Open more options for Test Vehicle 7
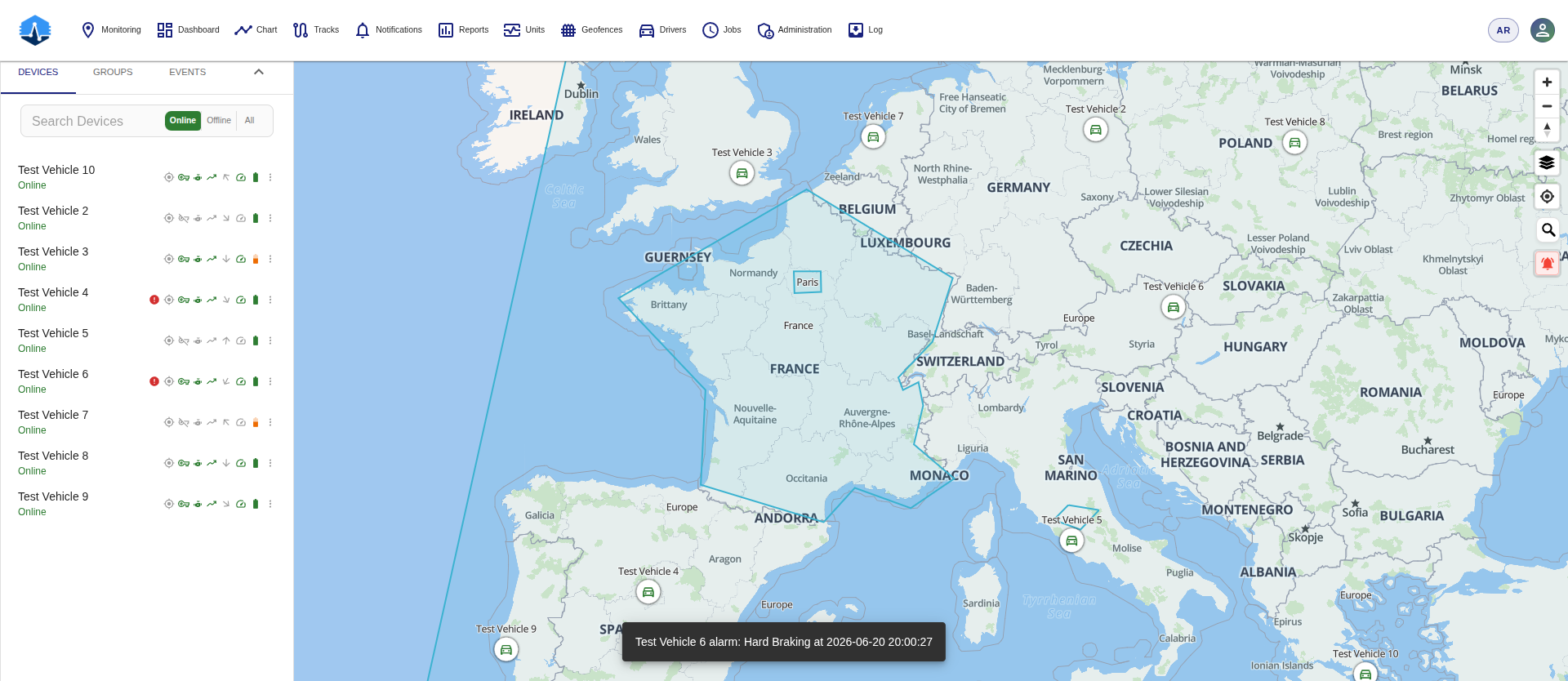Viewport: 1568px width, 681px height. click(270, 422)
